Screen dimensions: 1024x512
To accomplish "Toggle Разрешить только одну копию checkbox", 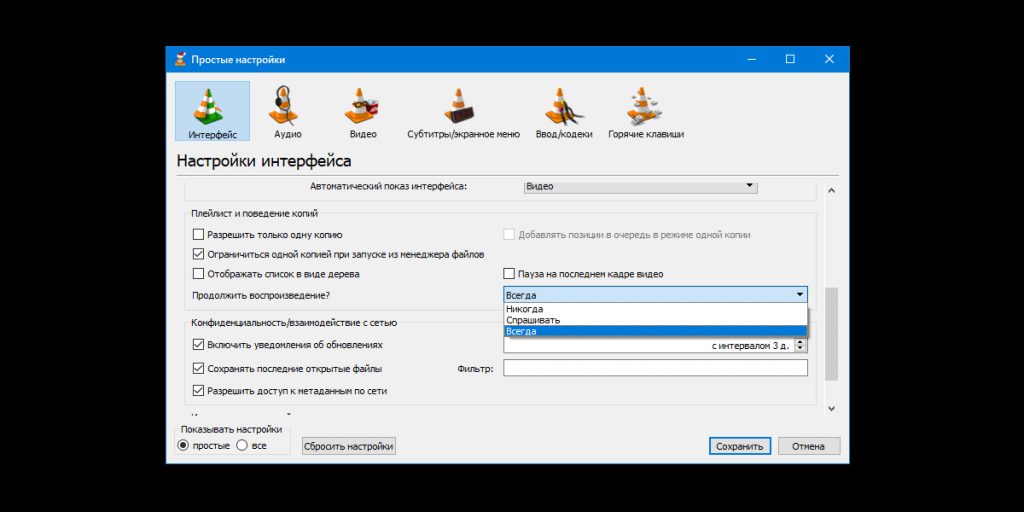I will [199, 234].
